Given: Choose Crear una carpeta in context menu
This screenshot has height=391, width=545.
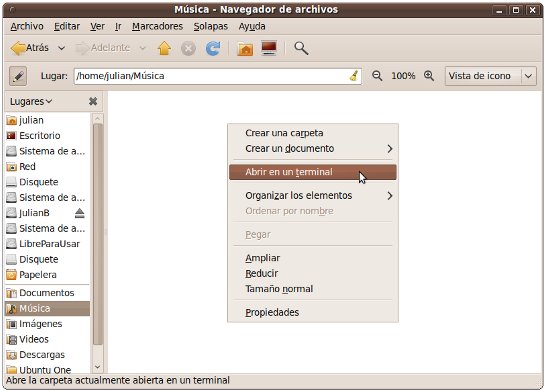Looking at the screenshot, I should coord(313,133).
